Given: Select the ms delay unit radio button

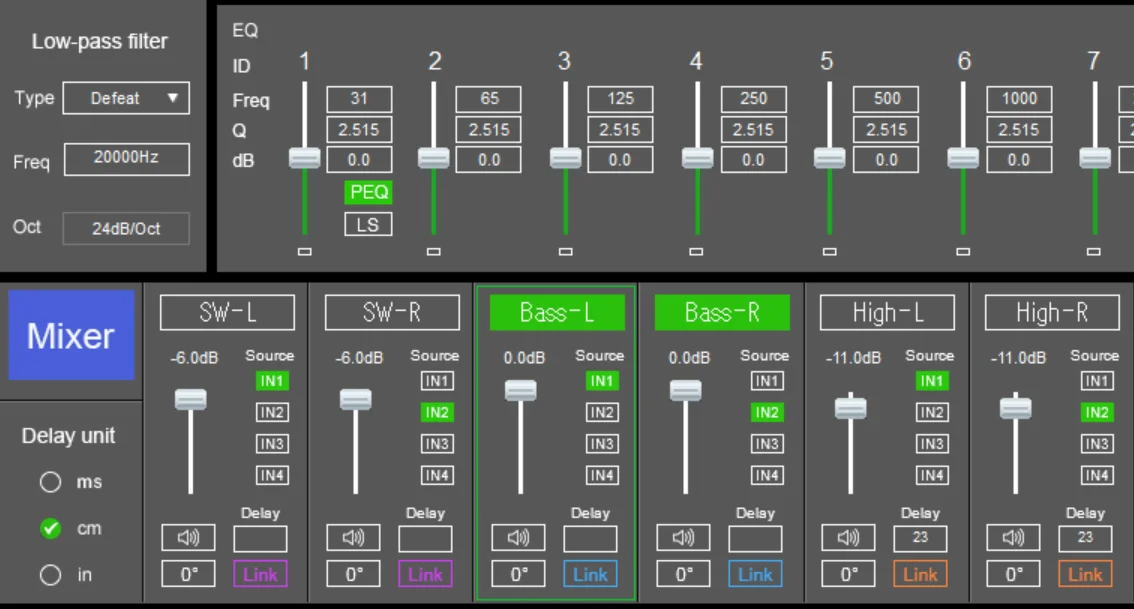Looking at the screenshot, I should pyautogui.click(x=51, y=482).
